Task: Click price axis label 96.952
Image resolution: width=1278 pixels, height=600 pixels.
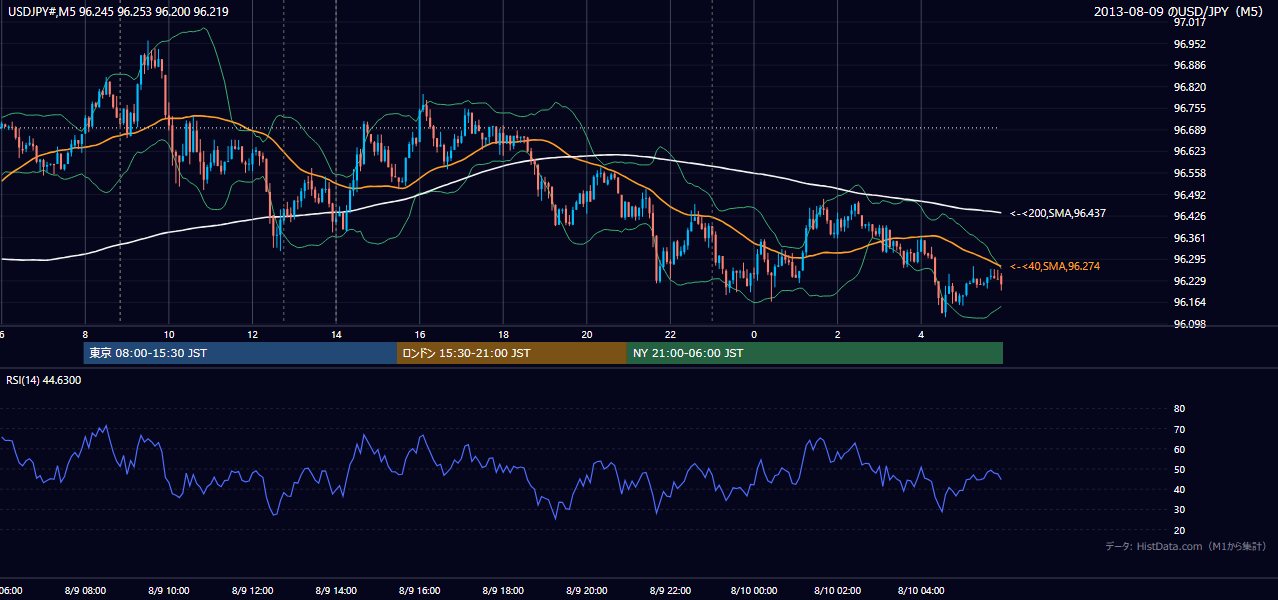Action: [1189, 44]
